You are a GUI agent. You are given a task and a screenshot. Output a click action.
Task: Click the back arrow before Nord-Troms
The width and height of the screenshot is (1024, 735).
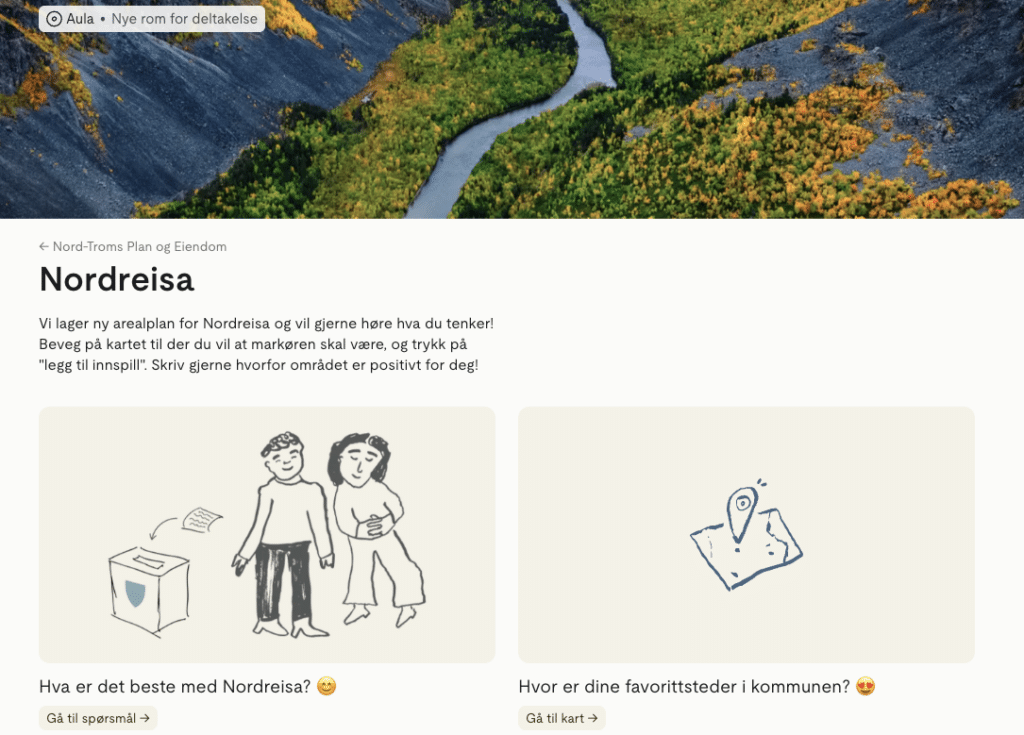click(44, 246)
